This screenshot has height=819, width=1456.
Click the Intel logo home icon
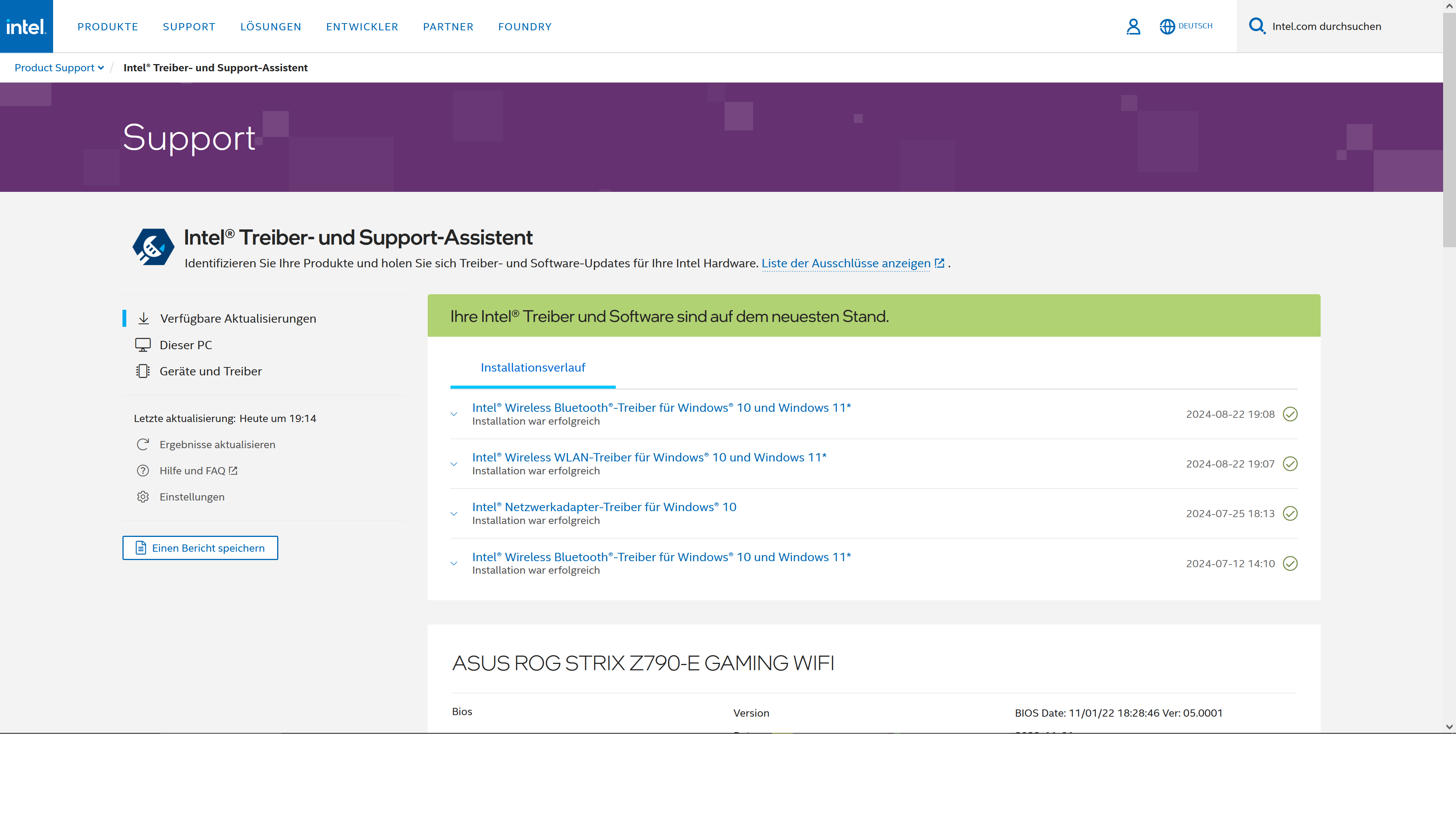[26, 27]
